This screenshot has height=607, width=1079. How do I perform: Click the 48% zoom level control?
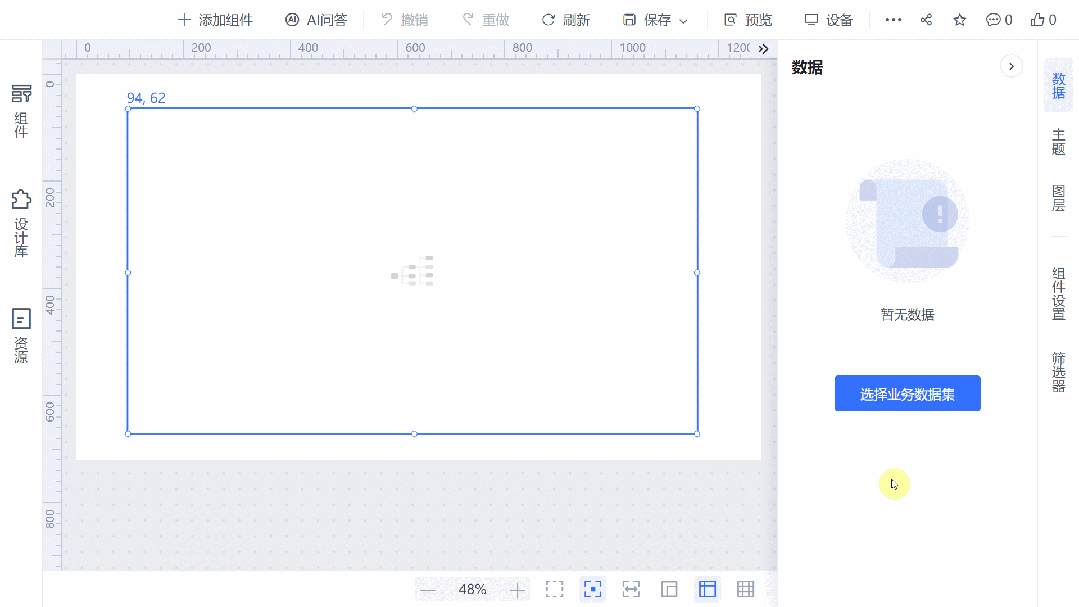472,589
